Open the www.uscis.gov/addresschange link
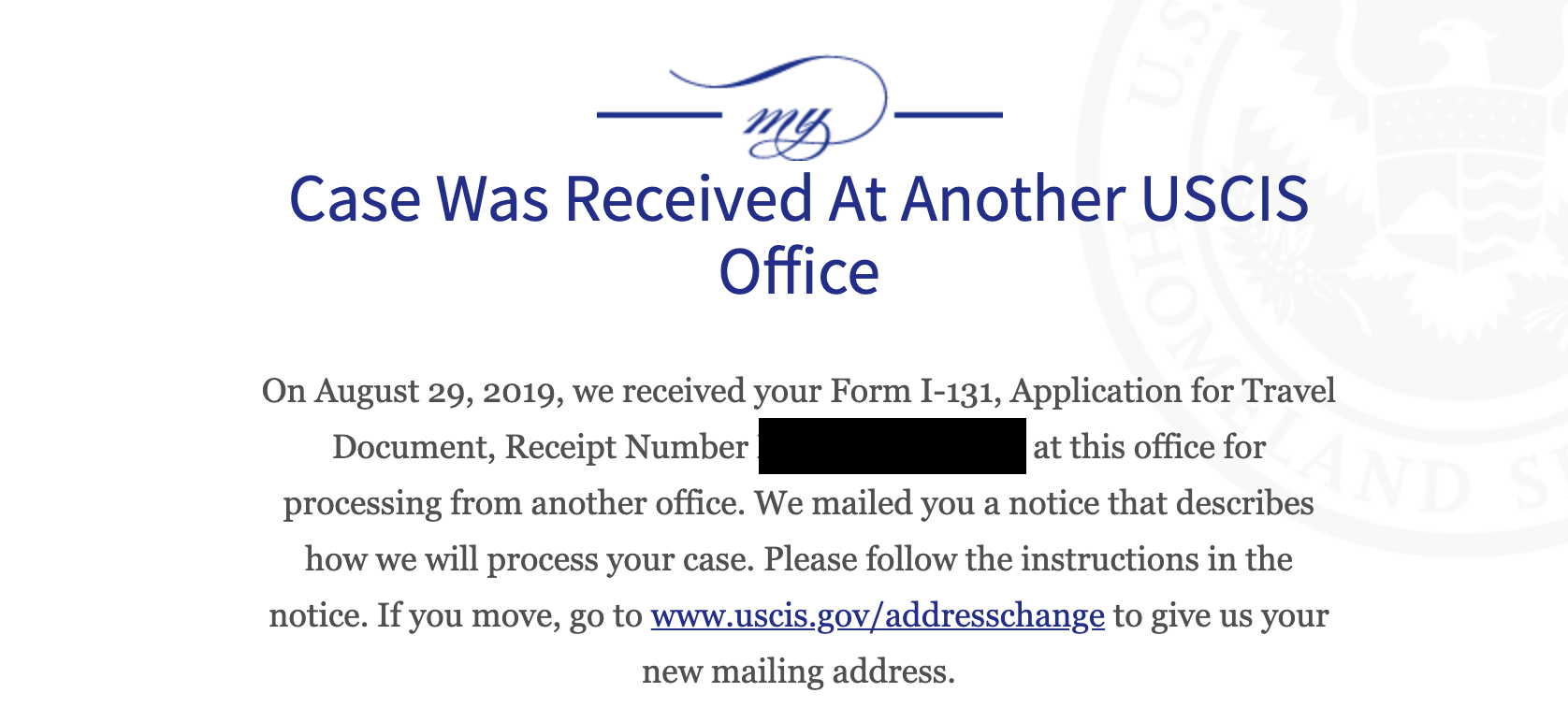The height and width of the screenshot is (707, 1568). [878, 615]
